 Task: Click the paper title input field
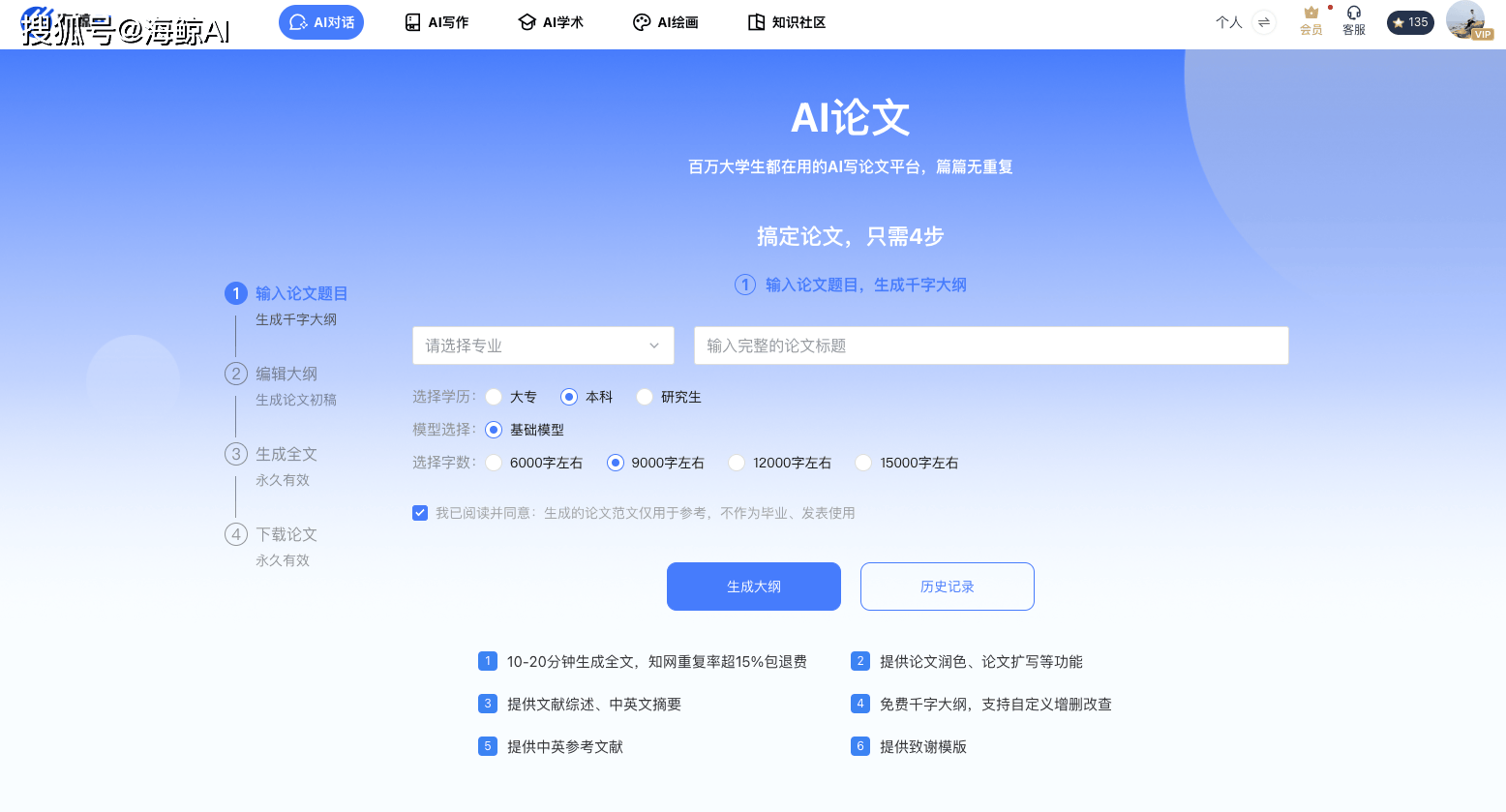[x=990, y=346]
